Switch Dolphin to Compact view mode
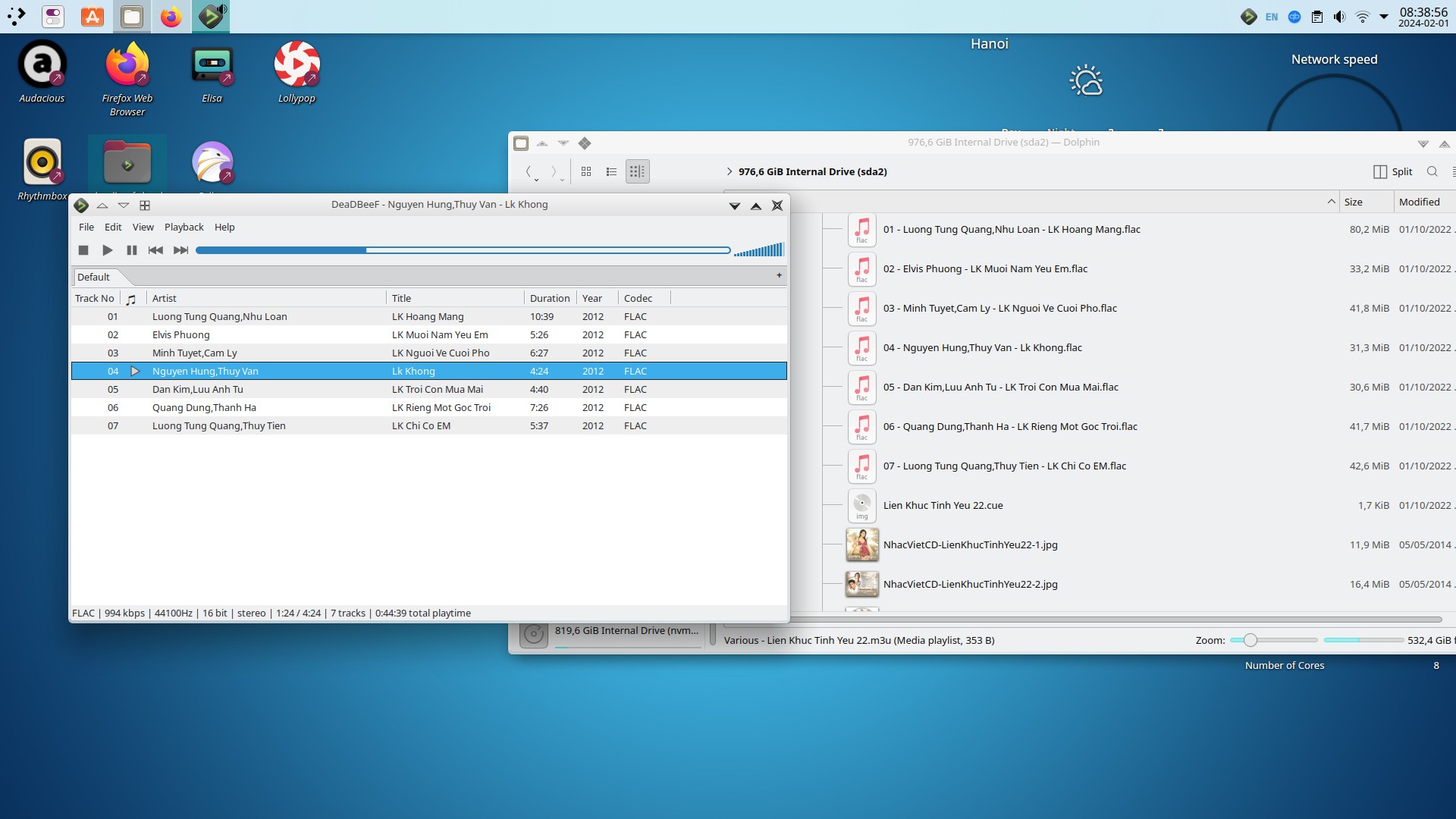Image resolution: width=1456 pixels, height=819 pixels. pyautogui.click(x=611, y=171)
